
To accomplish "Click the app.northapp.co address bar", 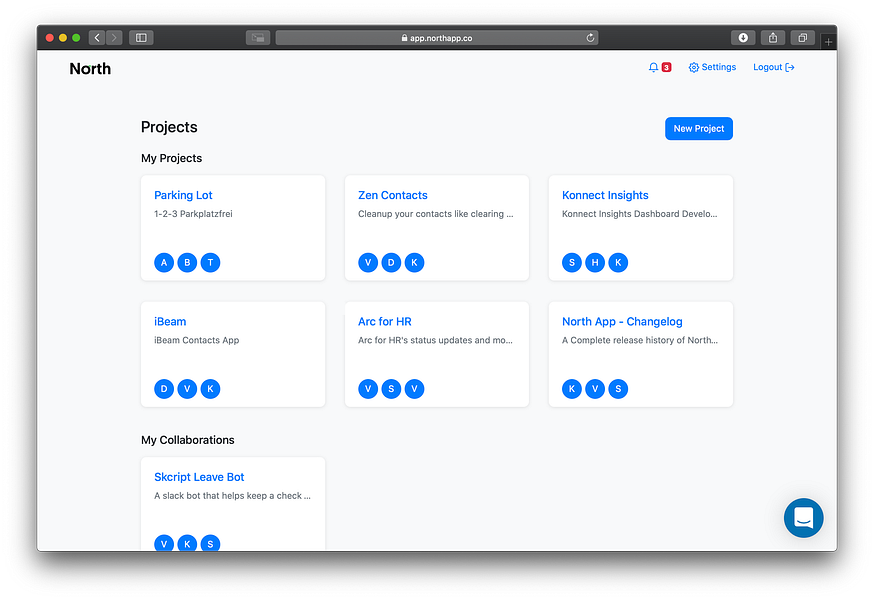I will coord(436,38).
